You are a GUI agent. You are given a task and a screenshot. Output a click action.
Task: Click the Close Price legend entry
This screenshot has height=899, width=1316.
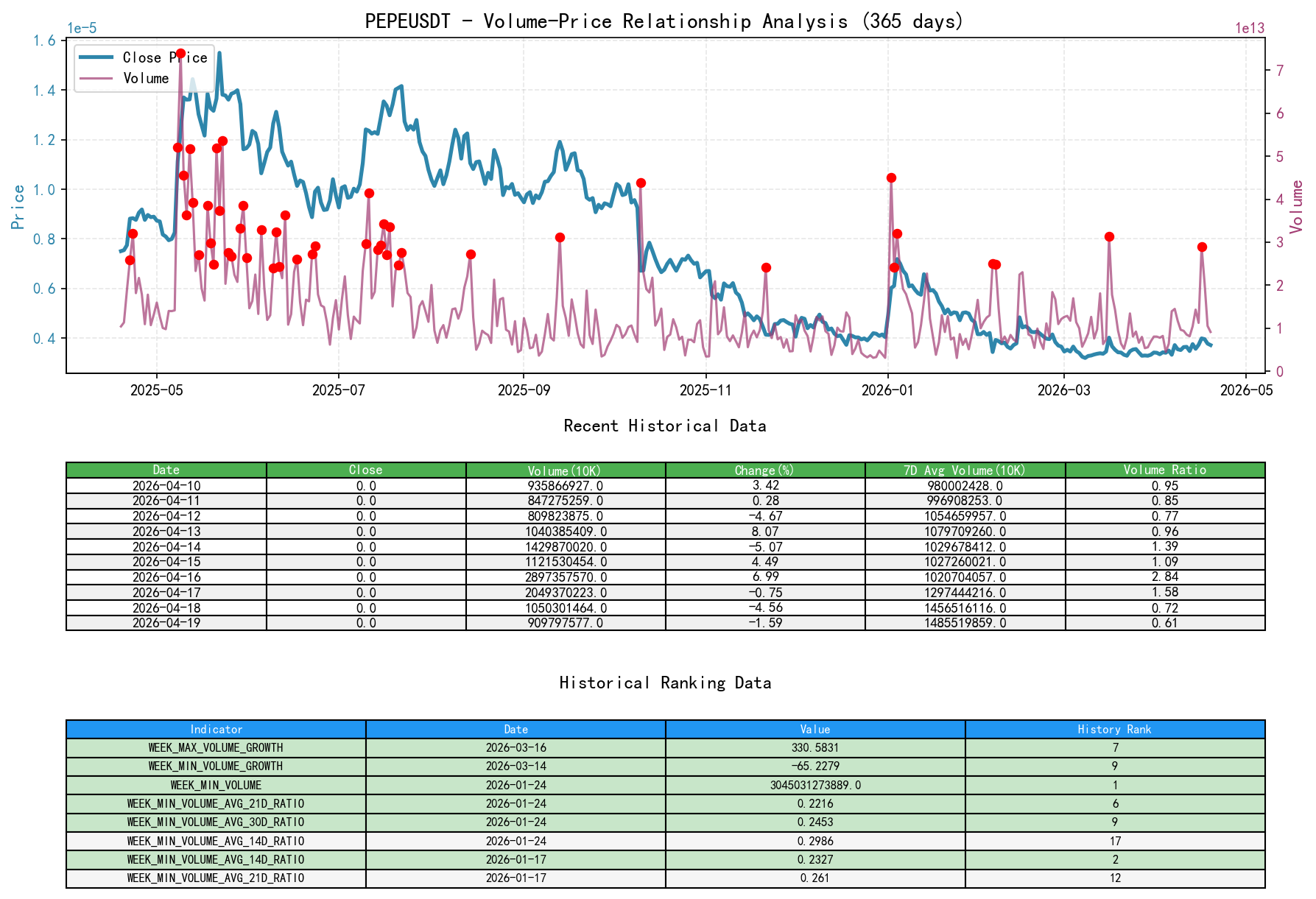[144, 57]
